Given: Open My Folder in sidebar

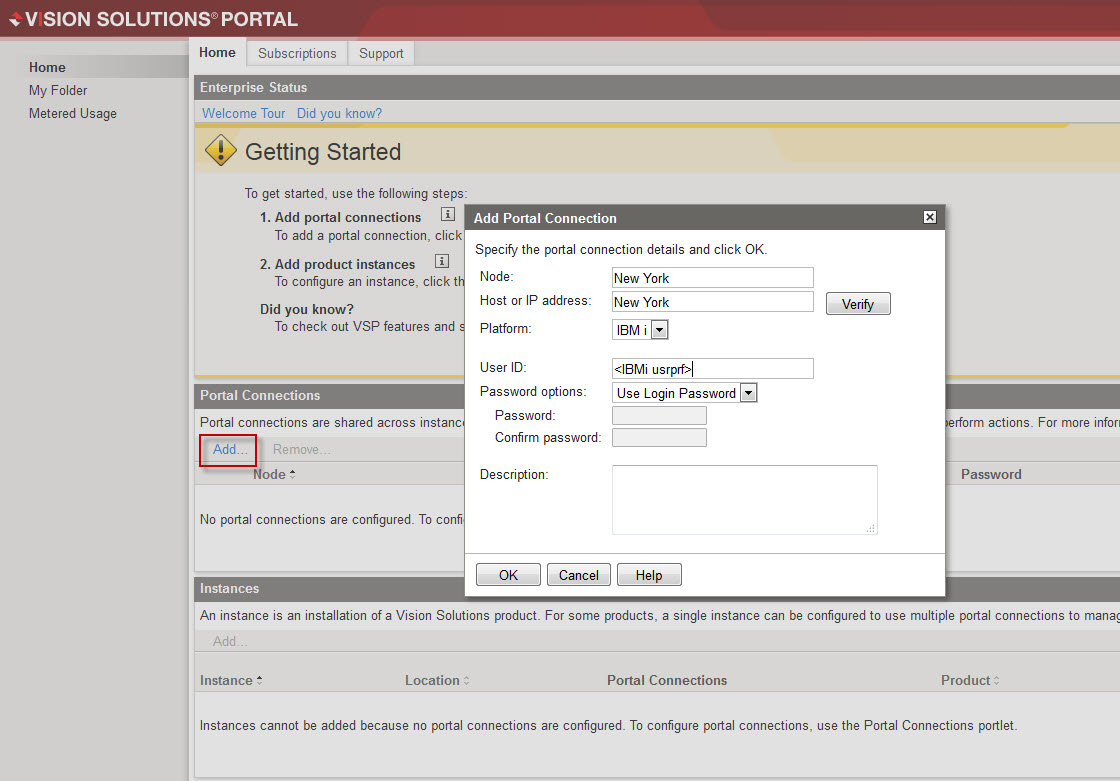Looking at the screenshot, I should tap(58, 91).
